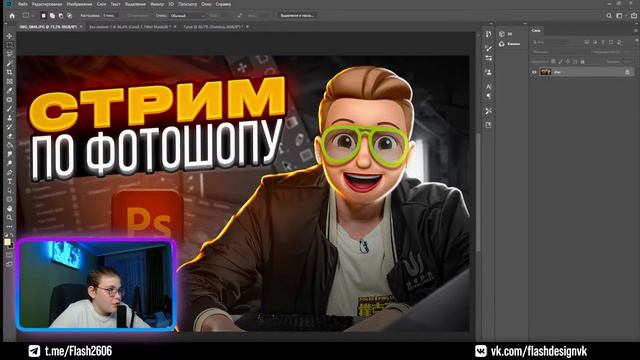Open the Редактирование menu
640x360 pixels.
(47, 4)
